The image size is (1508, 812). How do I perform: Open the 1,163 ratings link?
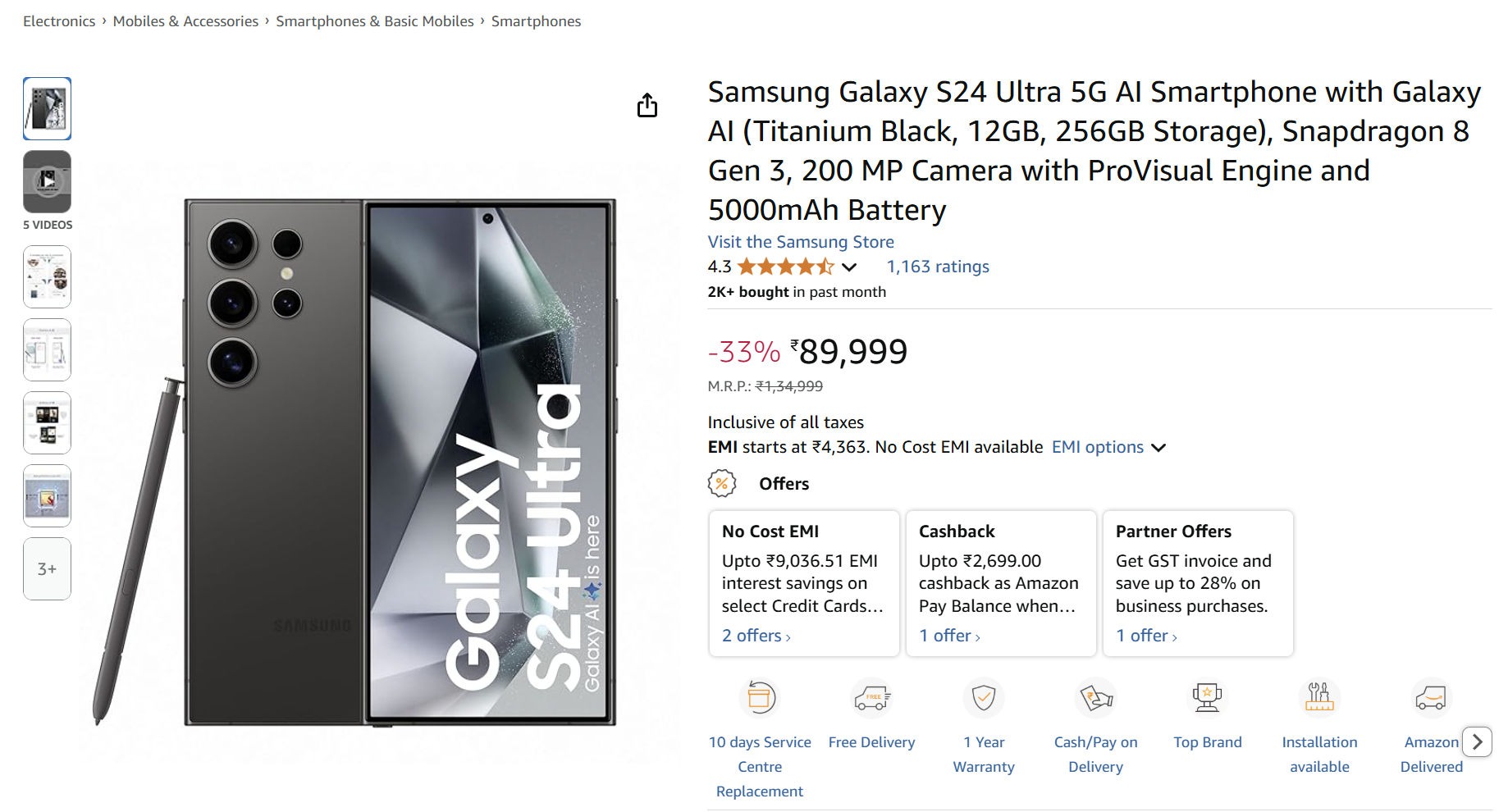pyautogui.click(x=938, y=267)
